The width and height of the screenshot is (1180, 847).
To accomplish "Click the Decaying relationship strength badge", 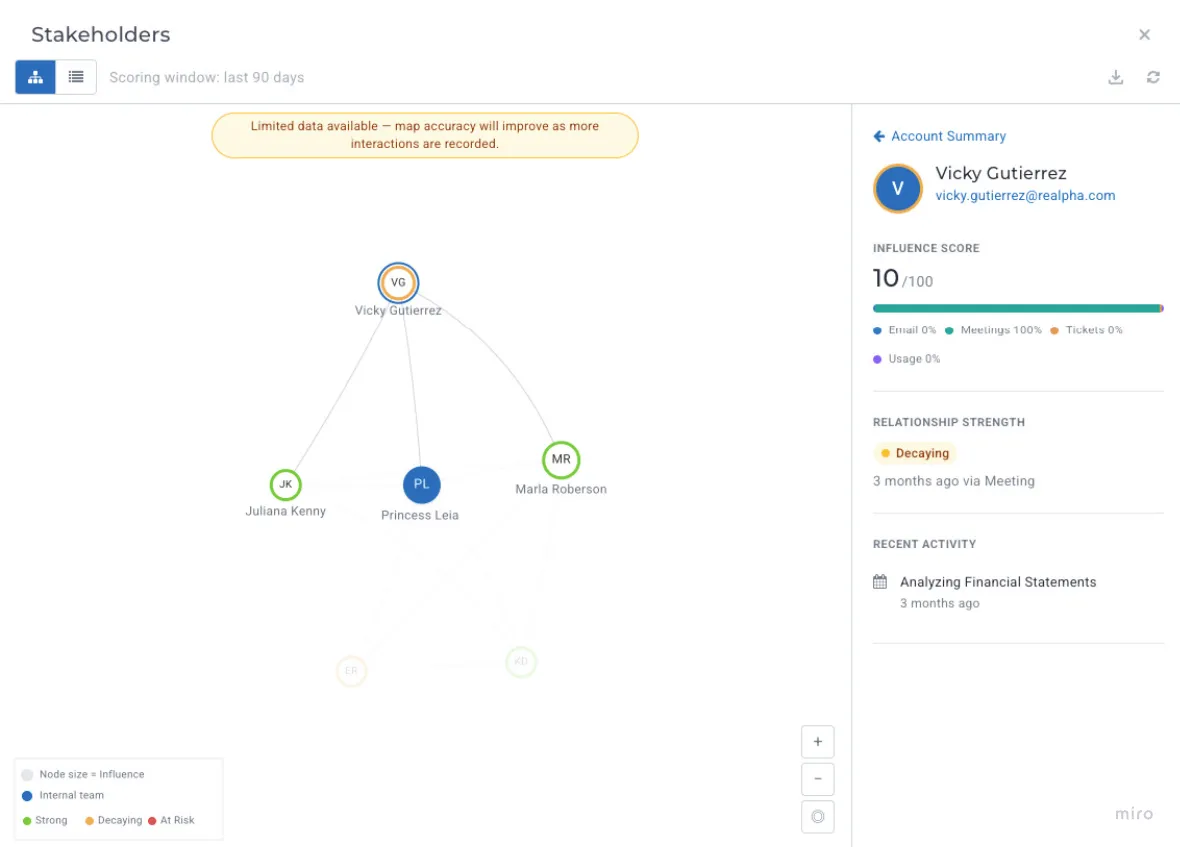I will tap(915, 454).
